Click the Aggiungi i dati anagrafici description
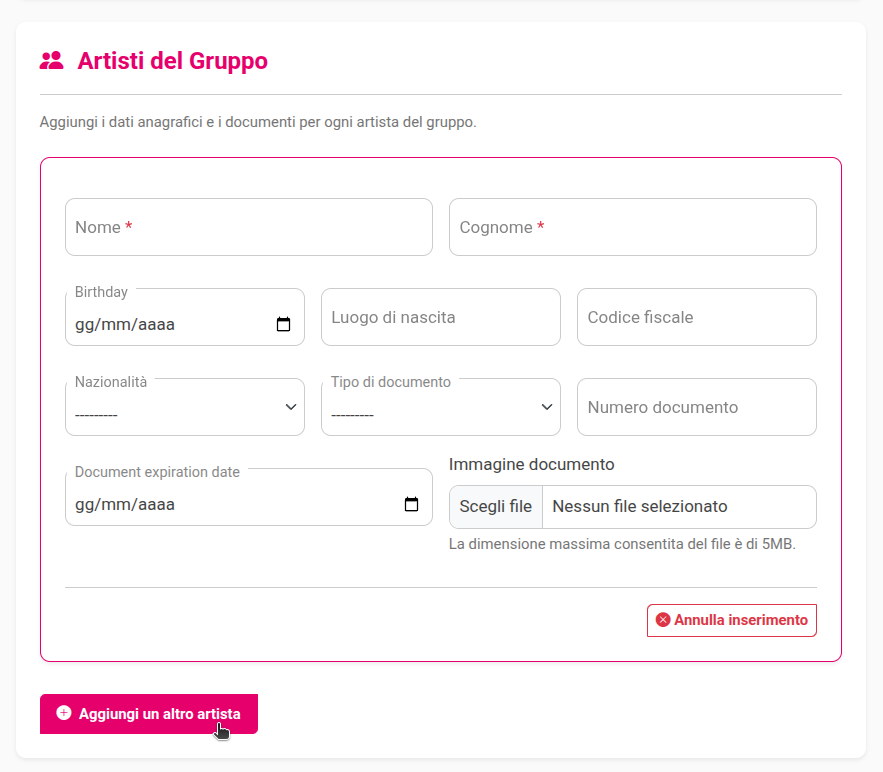This screenshot has height=772, width=883. [258, 122]
